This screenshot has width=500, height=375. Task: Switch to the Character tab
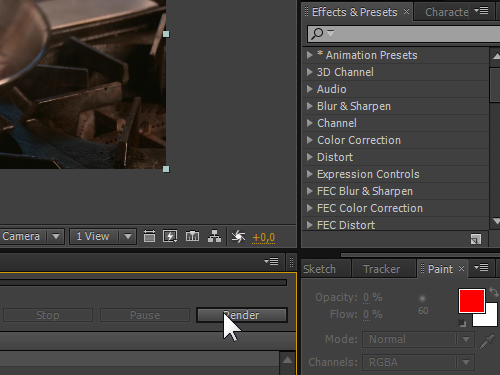[446, 12]
